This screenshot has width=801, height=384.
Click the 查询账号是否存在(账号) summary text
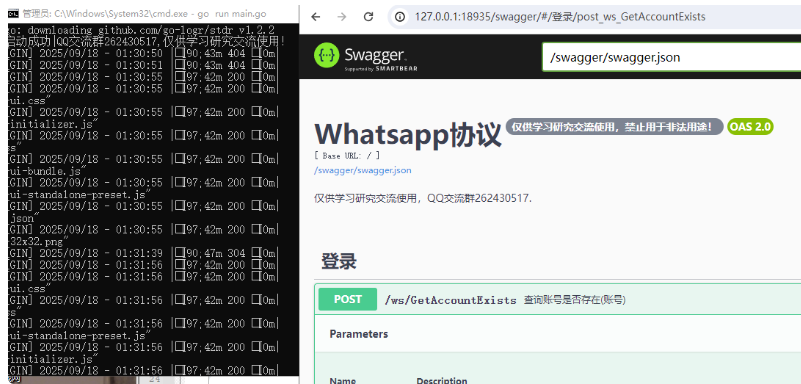[574, 300]
